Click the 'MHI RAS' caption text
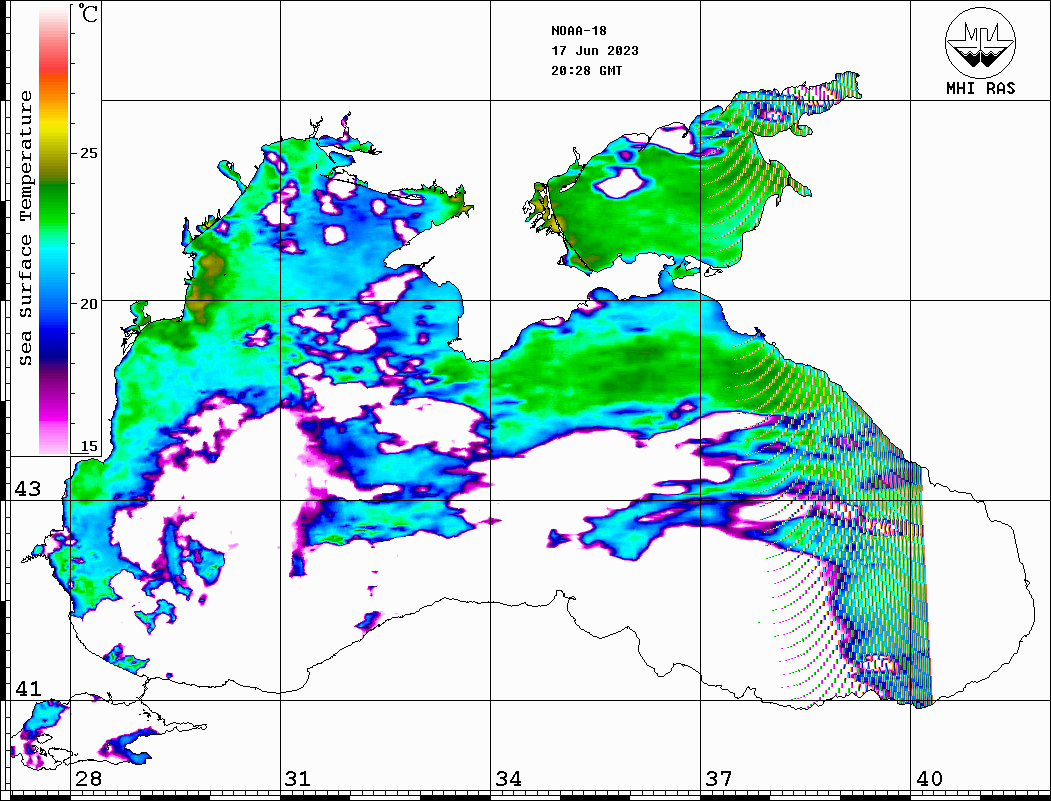 981,88
